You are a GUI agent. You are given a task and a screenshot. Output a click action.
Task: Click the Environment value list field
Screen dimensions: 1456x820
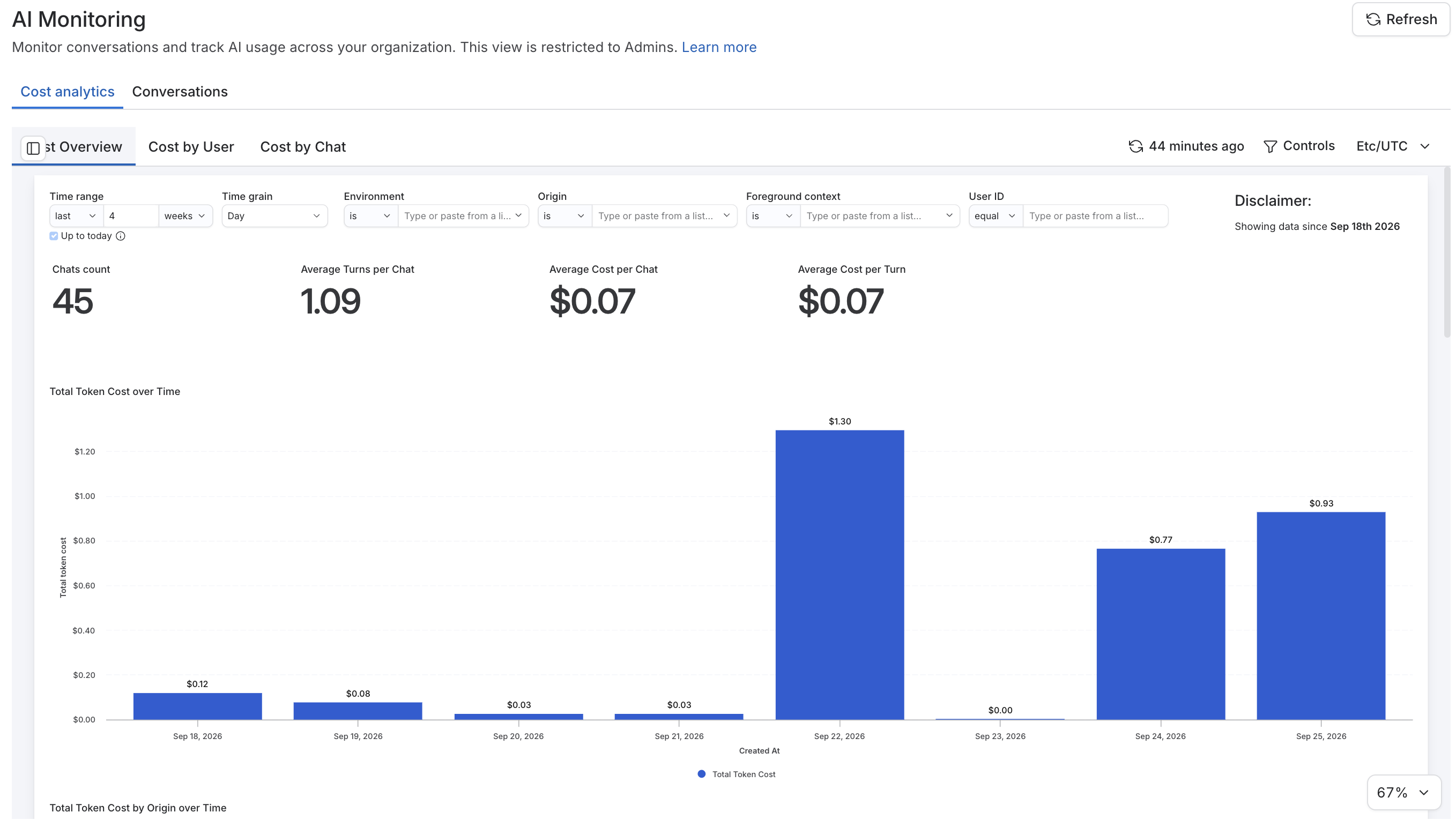click(x=463, y=216)
